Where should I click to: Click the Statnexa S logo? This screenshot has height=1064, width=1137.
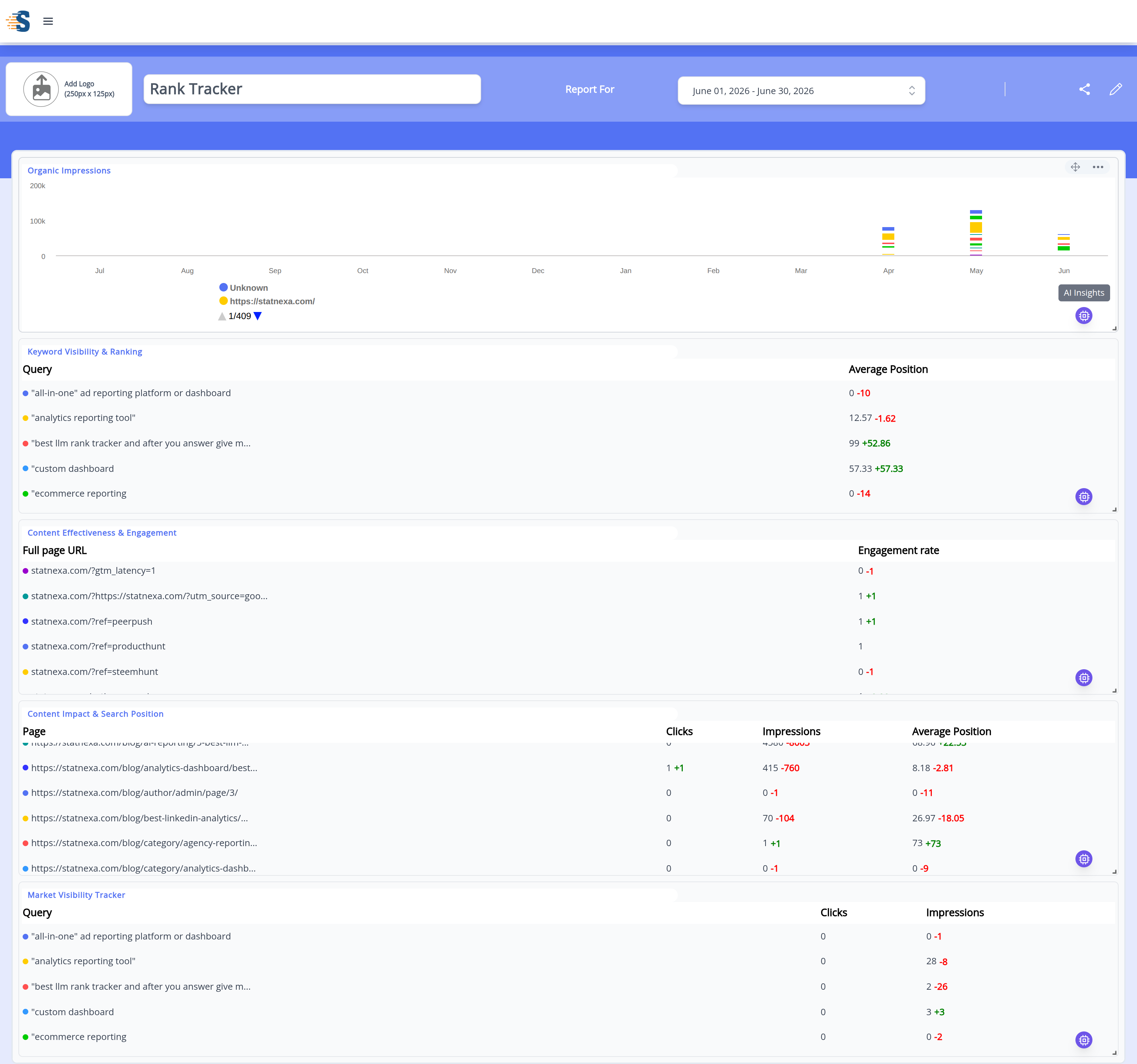click(x=18, y=21)
